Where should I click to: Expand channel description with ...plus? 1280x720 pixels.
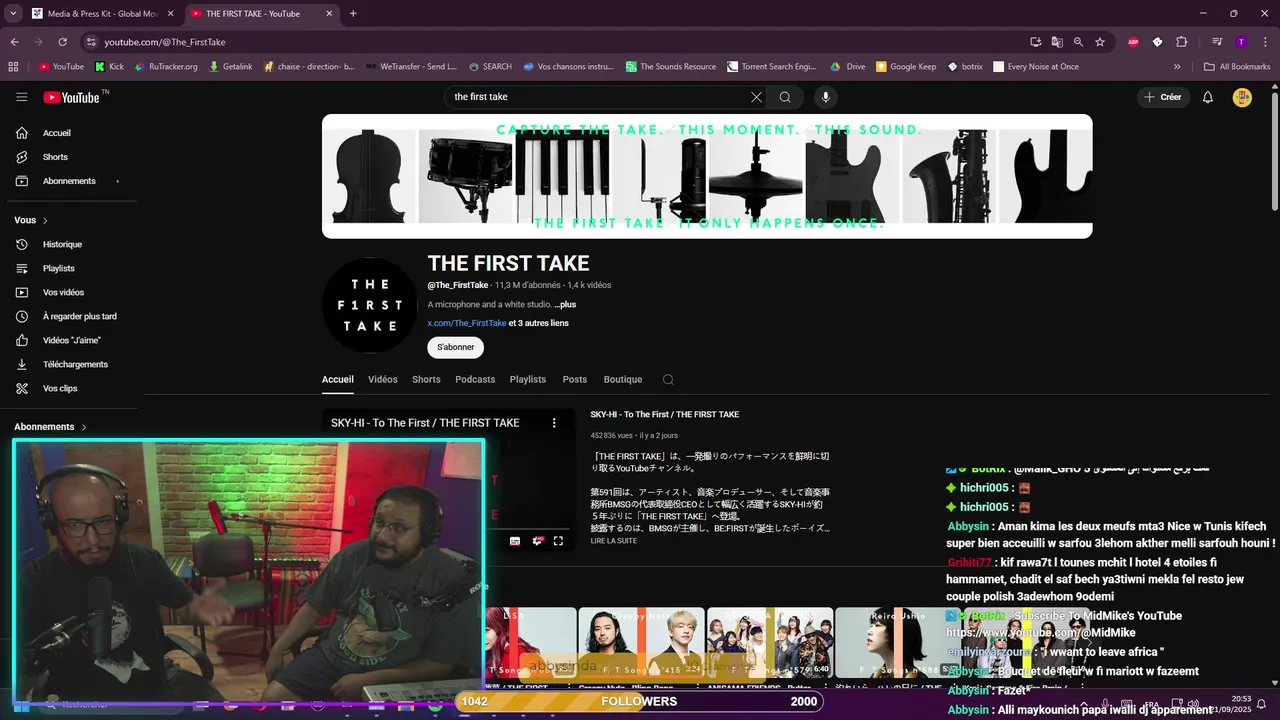[565, 304]
